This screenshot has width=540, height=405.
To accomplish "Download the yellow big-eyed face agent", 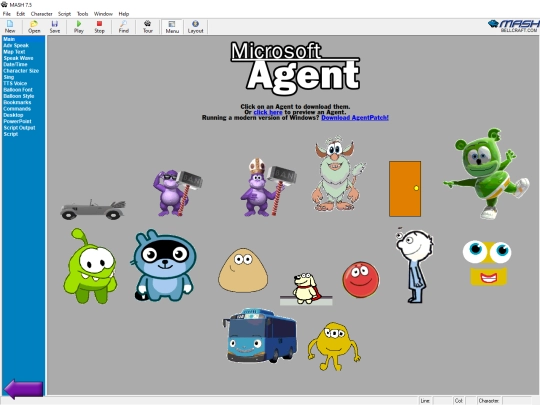I will (487, 263).
